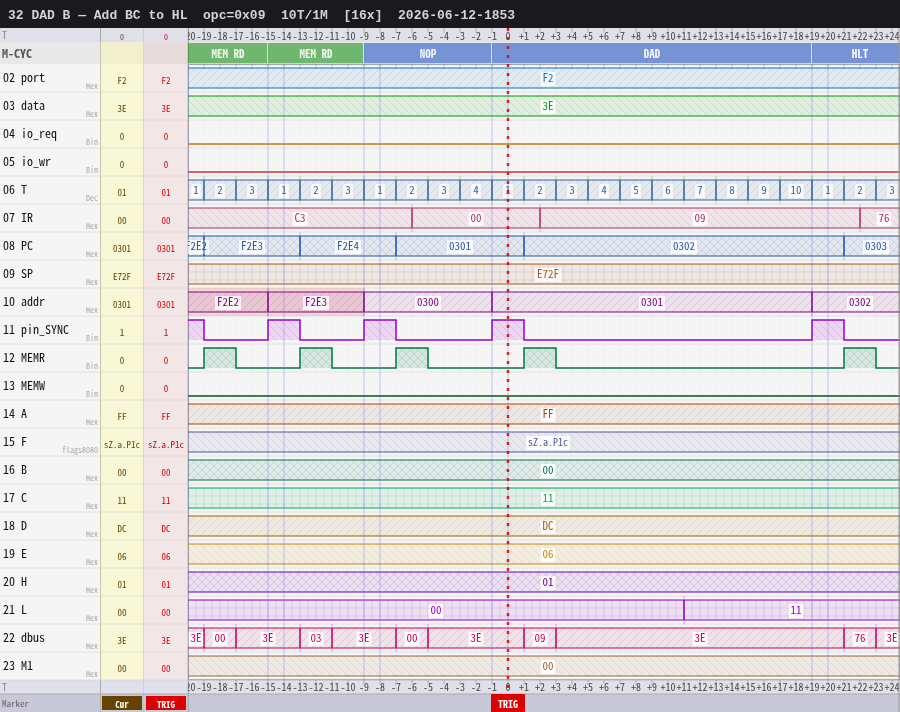Screen dimensions: 900x712
Task: Select the 18 D register row
Action: [450, 526]
